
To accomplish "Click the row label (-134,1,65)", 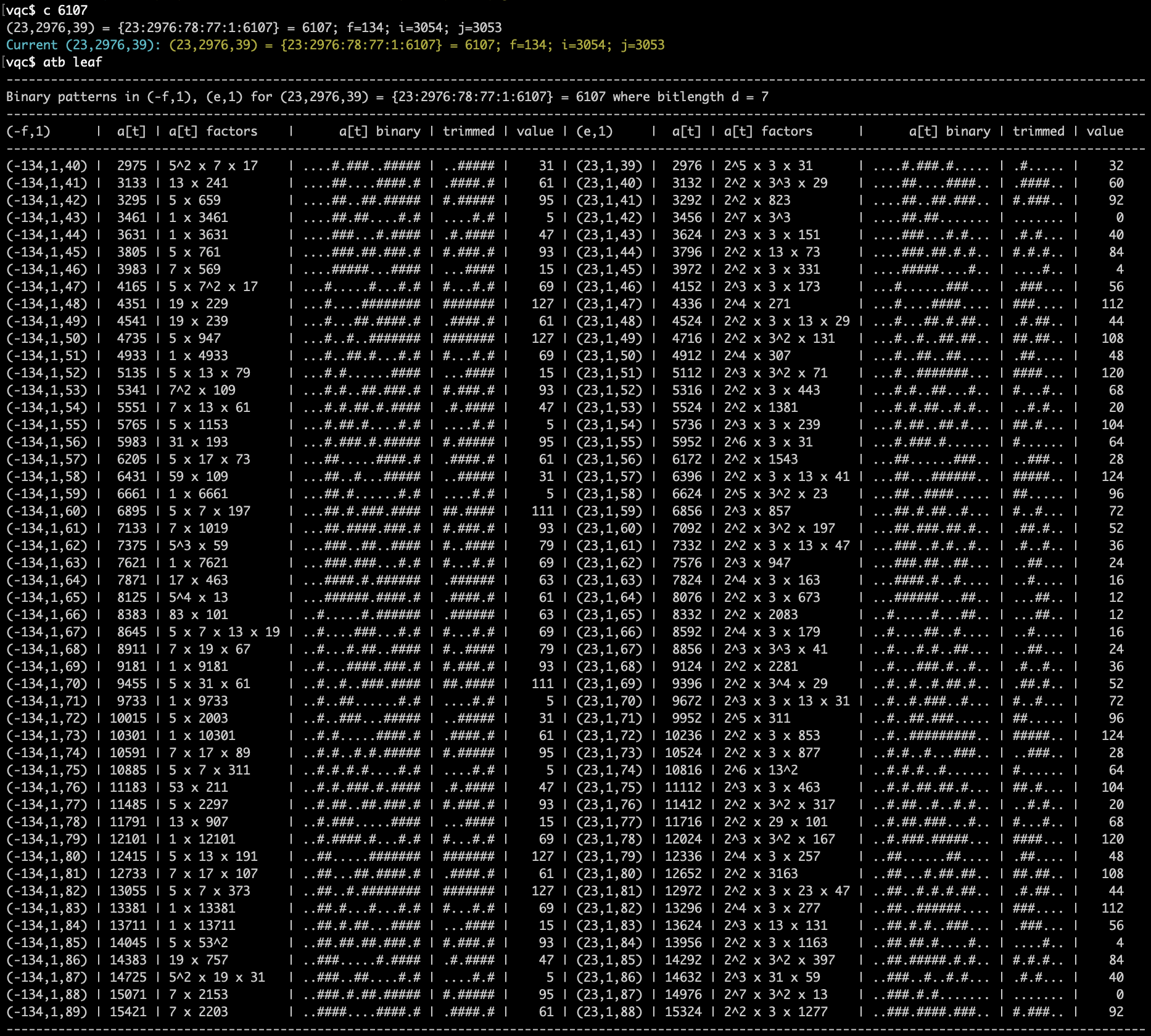I will coord(47,598).
